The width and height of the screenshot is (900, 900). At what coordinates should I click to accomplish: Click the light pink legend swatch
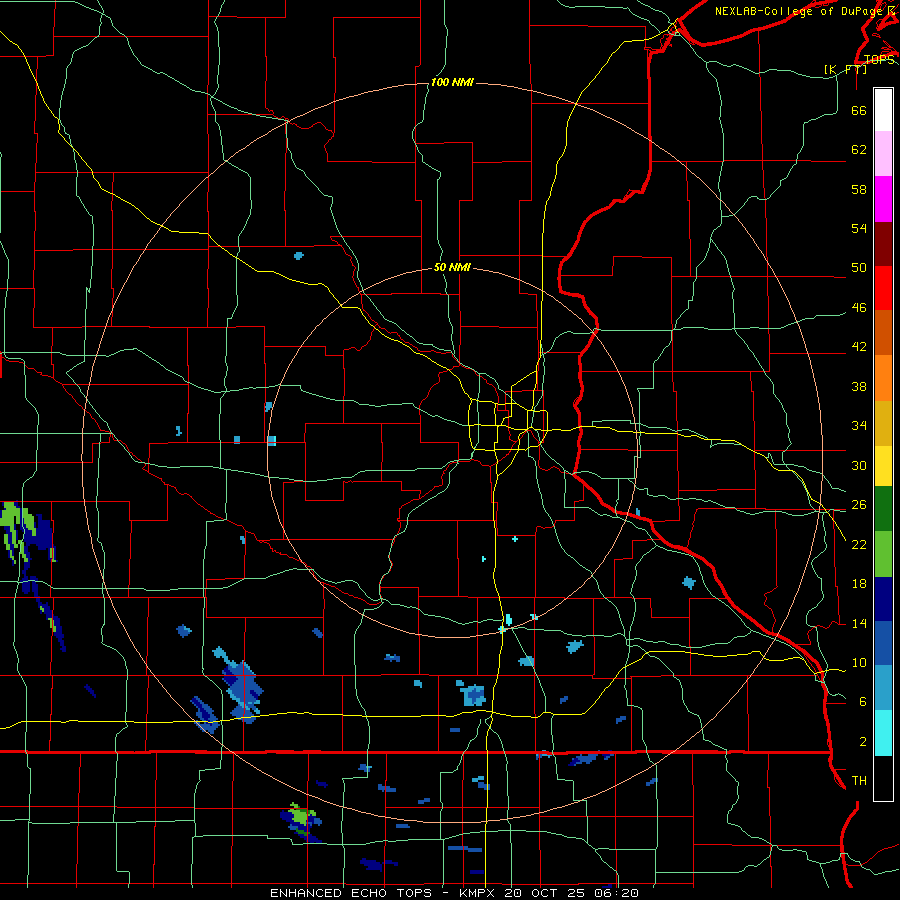[883, 153]
